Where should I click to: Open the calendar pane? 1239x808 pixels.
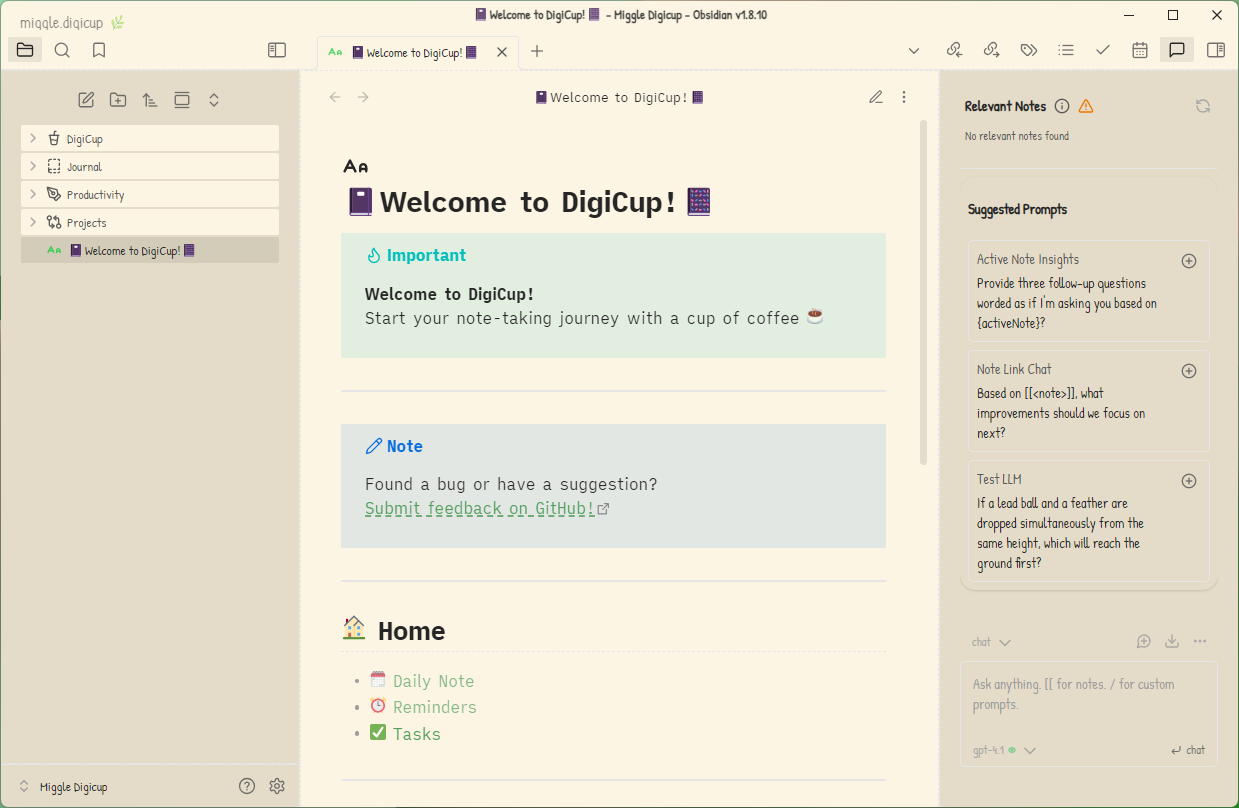click(x=1140, y=50)
